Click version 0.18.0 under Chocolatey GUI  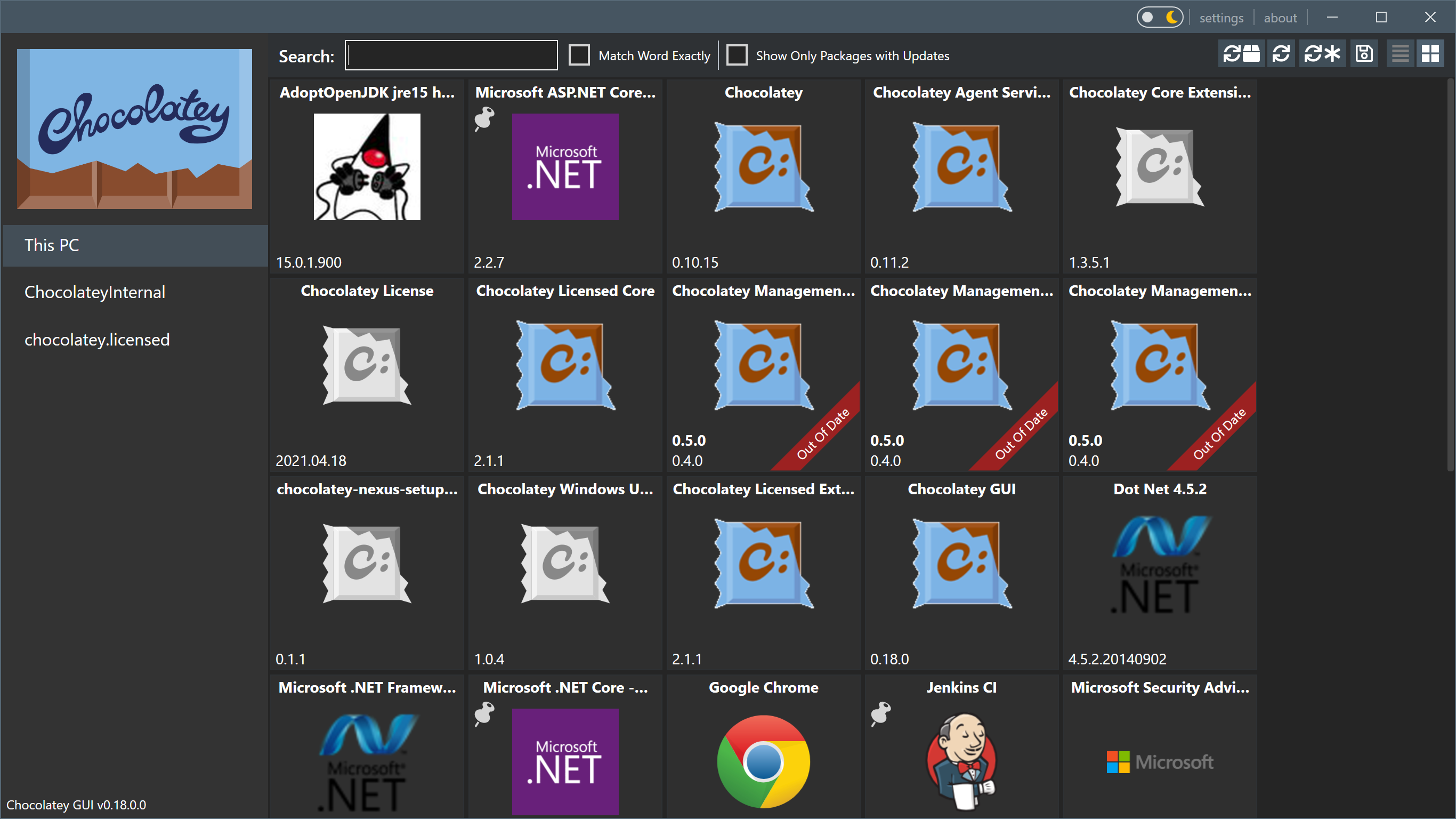pos(889,659)
